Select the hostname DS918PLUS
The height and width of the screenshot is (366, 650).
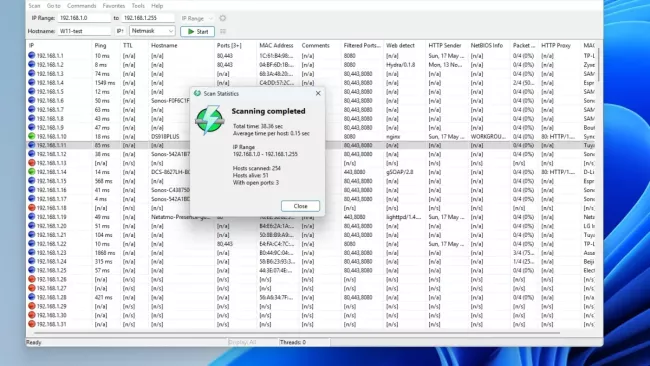pos(165,136)
